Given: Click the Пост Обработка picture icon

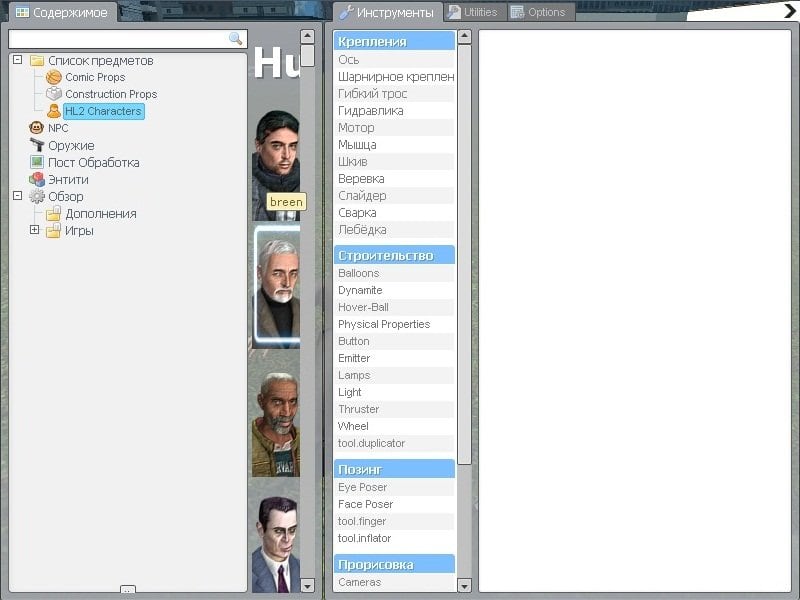Looking at the screenshot, I should point(37,162).
